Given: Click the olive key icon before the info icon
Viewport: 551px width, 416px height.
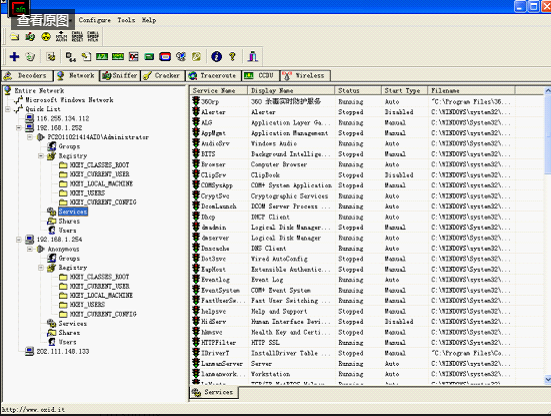Looking at the screenshot, I should click(x=196, y=57).
